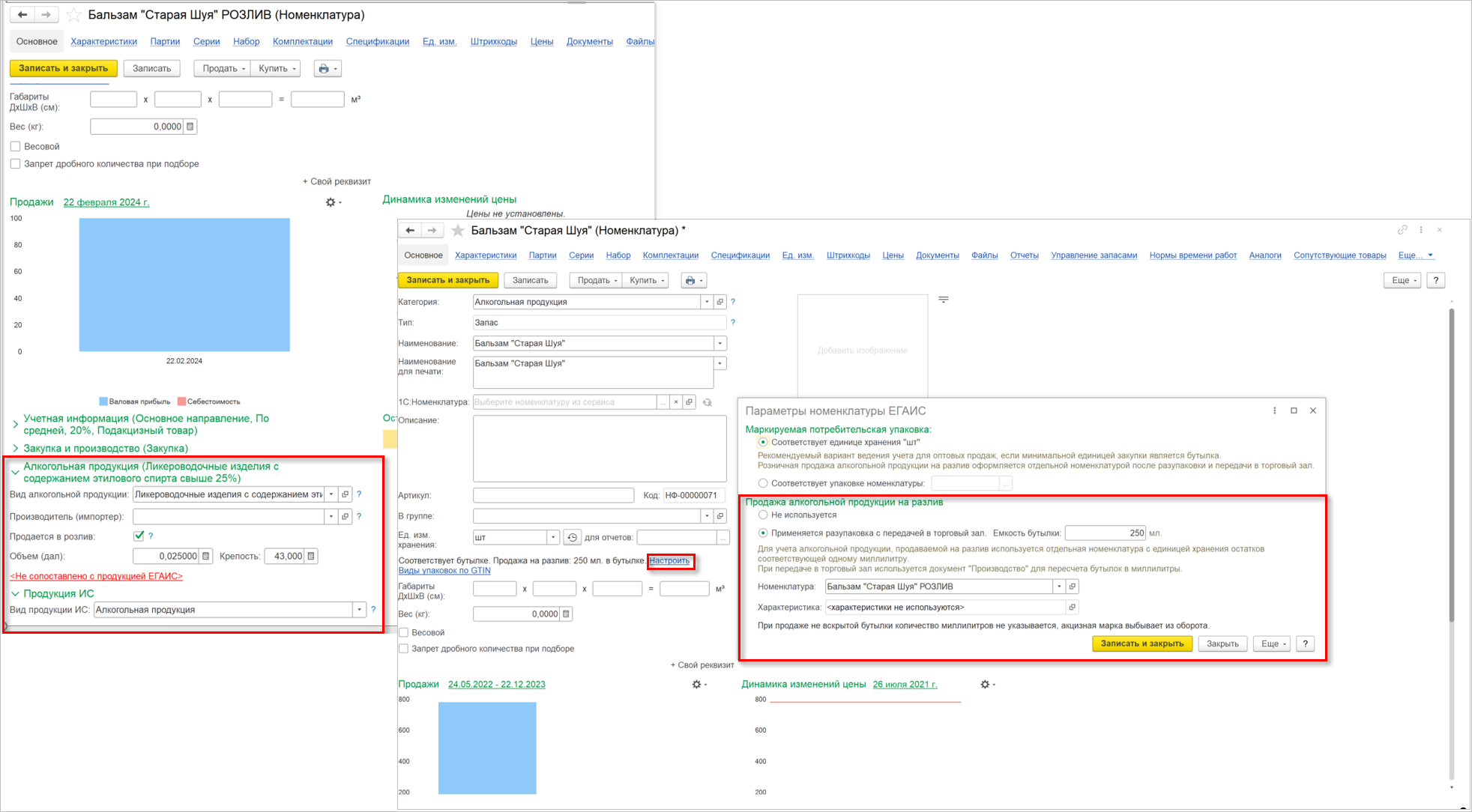The height and width of the screenshot is (812, 1472).
Task: Open the Вид продукции ИС dropdown
Action: tap(360, 610)
